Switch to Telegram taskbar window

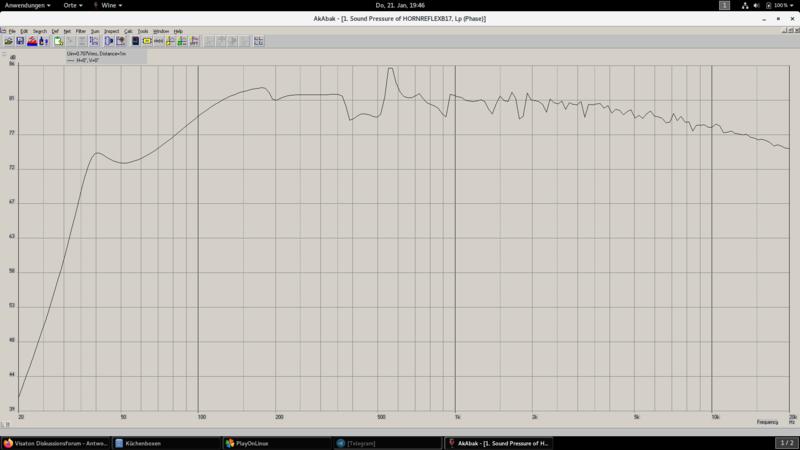(388, 443)
